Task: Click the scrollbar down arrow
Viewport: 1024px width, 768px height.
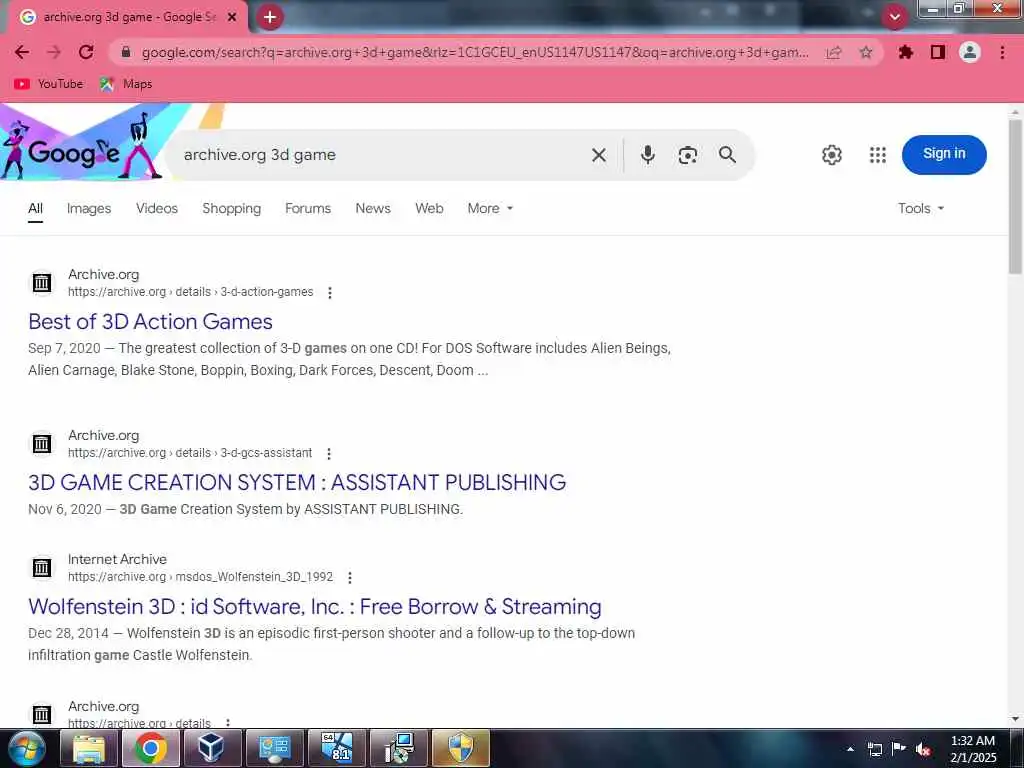Action: point(1016,719)
